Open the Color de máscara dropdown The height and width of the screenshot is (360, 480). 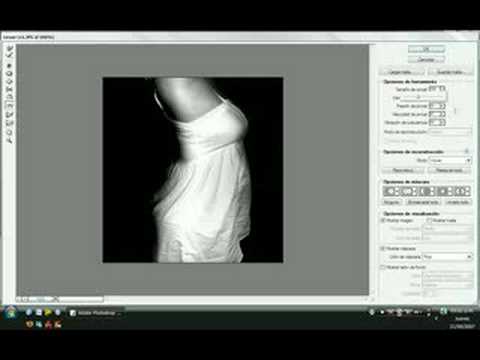[447, 257]
